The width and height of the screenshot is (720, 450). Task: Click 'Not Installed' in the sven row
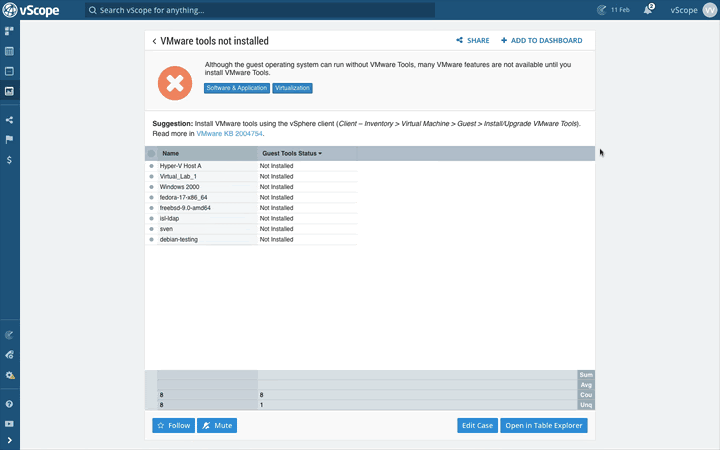(x=276, y=229)
